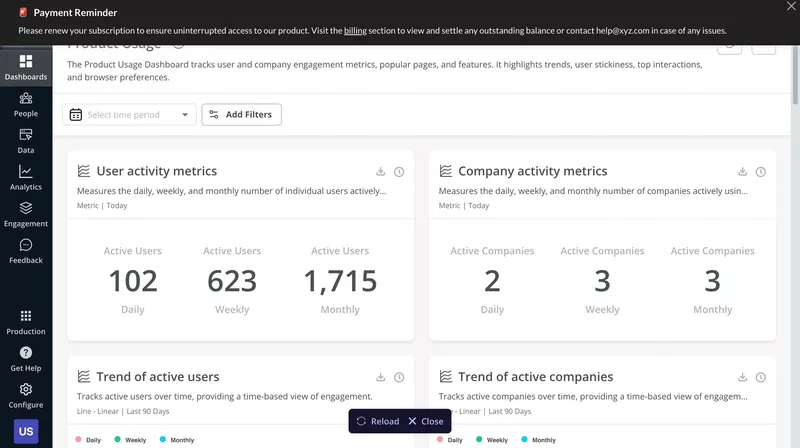Open the Dashboards section in sidebar

pos(26,67)
